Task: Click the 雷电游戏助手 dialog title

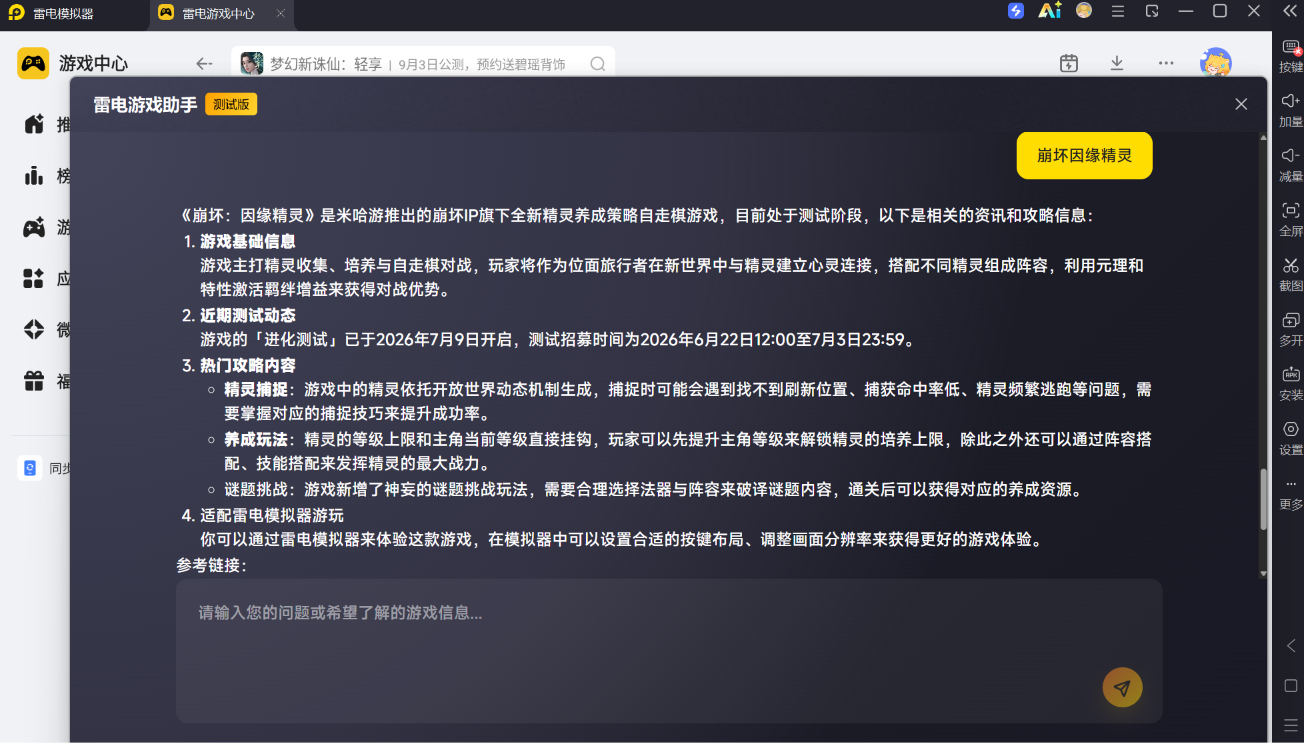Action: click(145, 105)
